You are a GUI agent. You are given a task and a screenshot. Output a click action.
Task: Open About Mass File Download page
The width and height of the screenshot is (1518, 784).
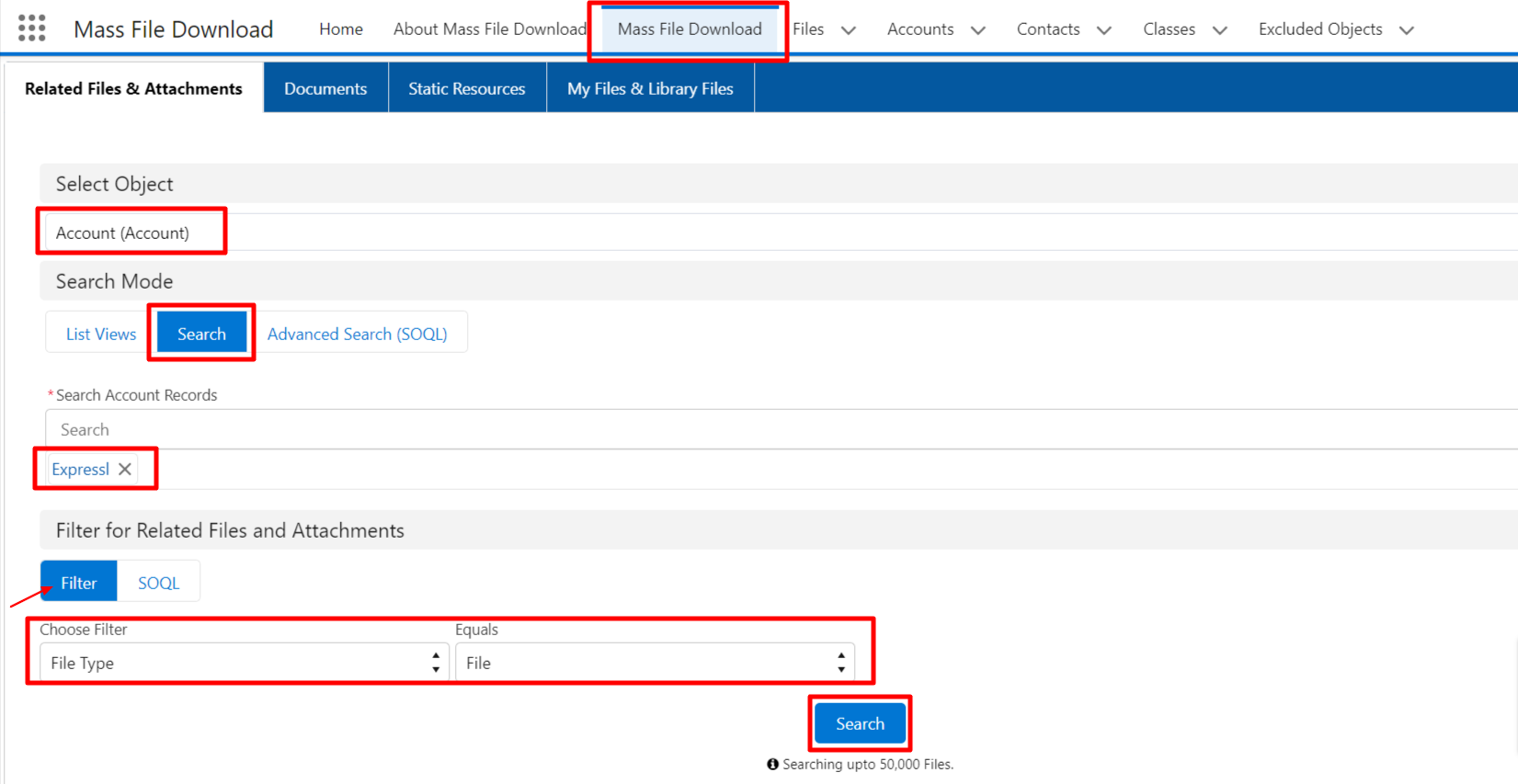click(490, 29)
